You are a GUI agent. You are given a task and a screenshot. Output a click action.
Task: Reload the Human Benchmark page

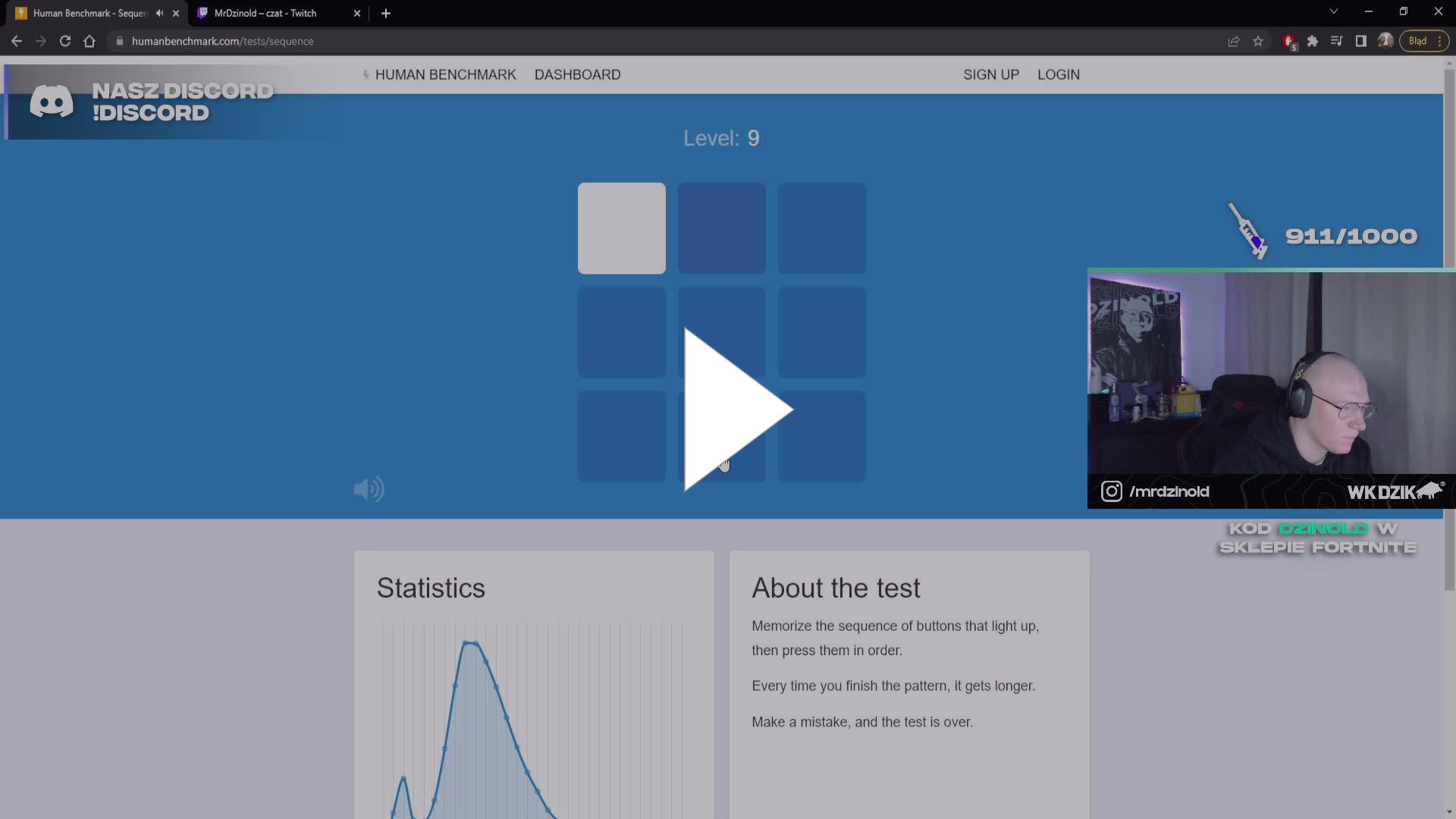click(65, 41)
